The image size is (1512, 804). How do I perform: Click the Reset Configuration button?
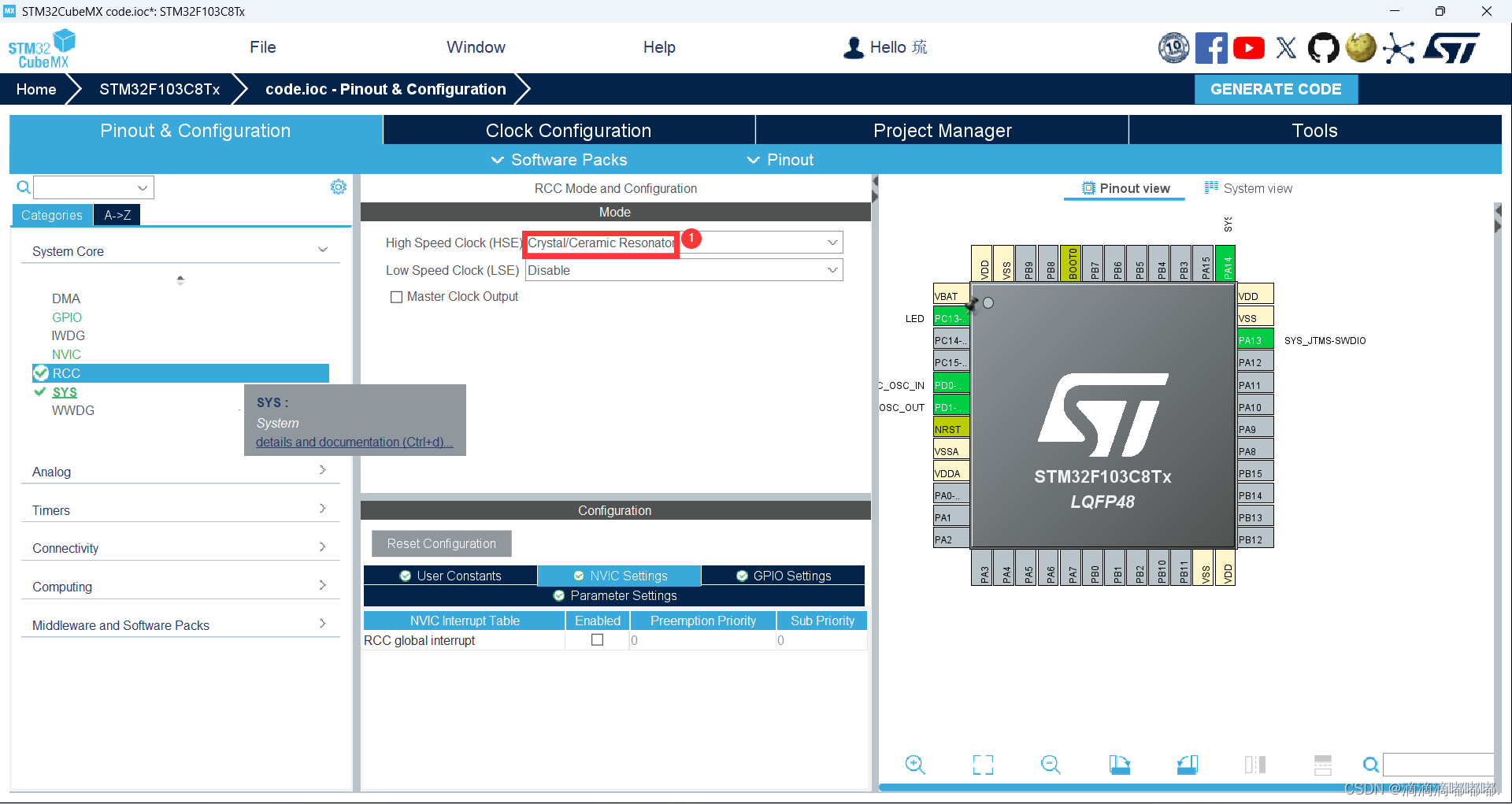click(442, 543)
